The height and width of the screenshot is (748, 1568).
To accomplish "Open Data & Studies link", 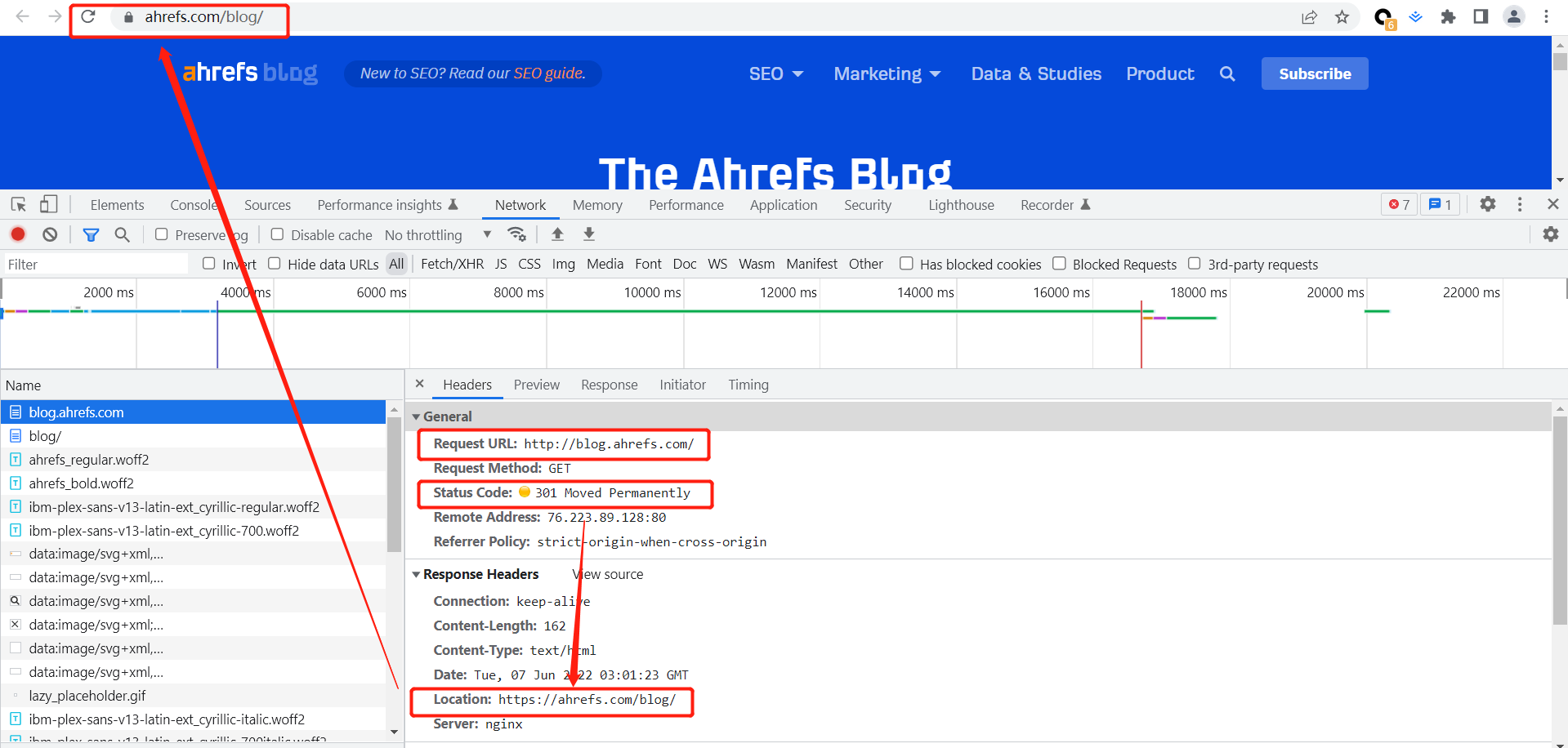I will [x=1036, y=73].
